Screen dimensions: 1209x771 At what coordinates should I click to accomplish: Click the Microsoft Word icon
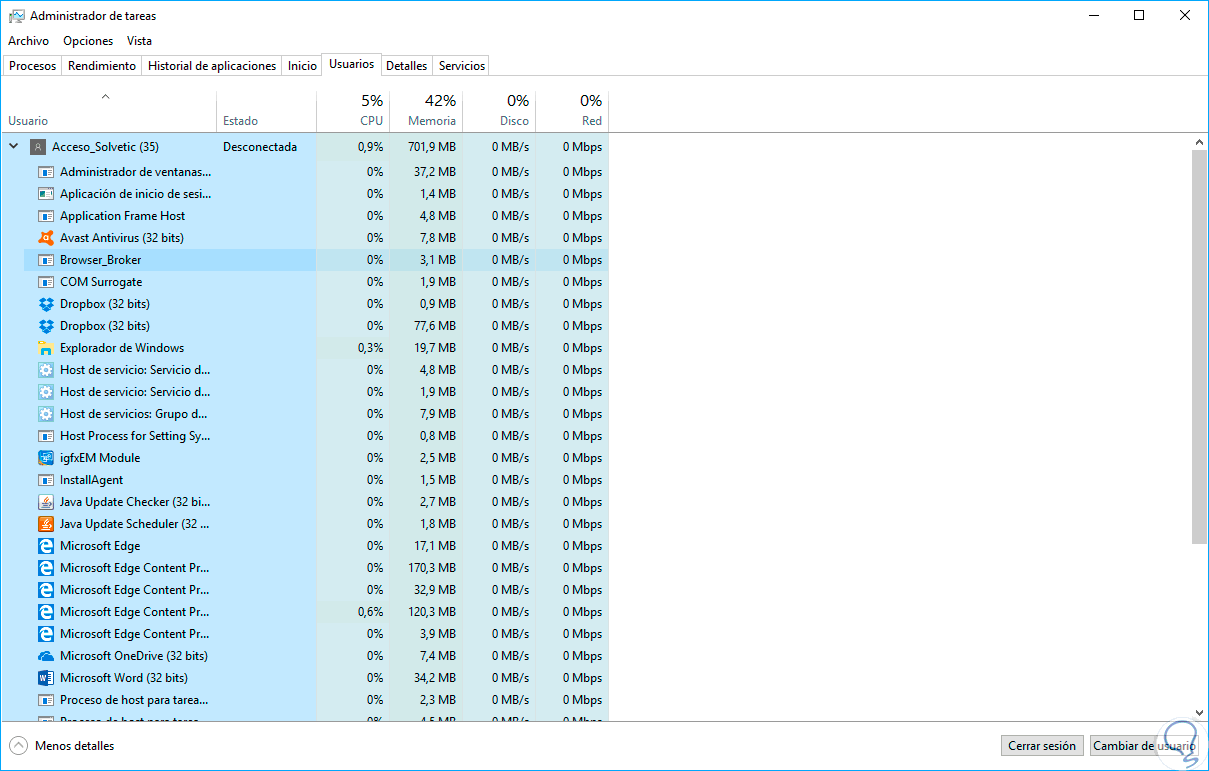tap(45, 678)
